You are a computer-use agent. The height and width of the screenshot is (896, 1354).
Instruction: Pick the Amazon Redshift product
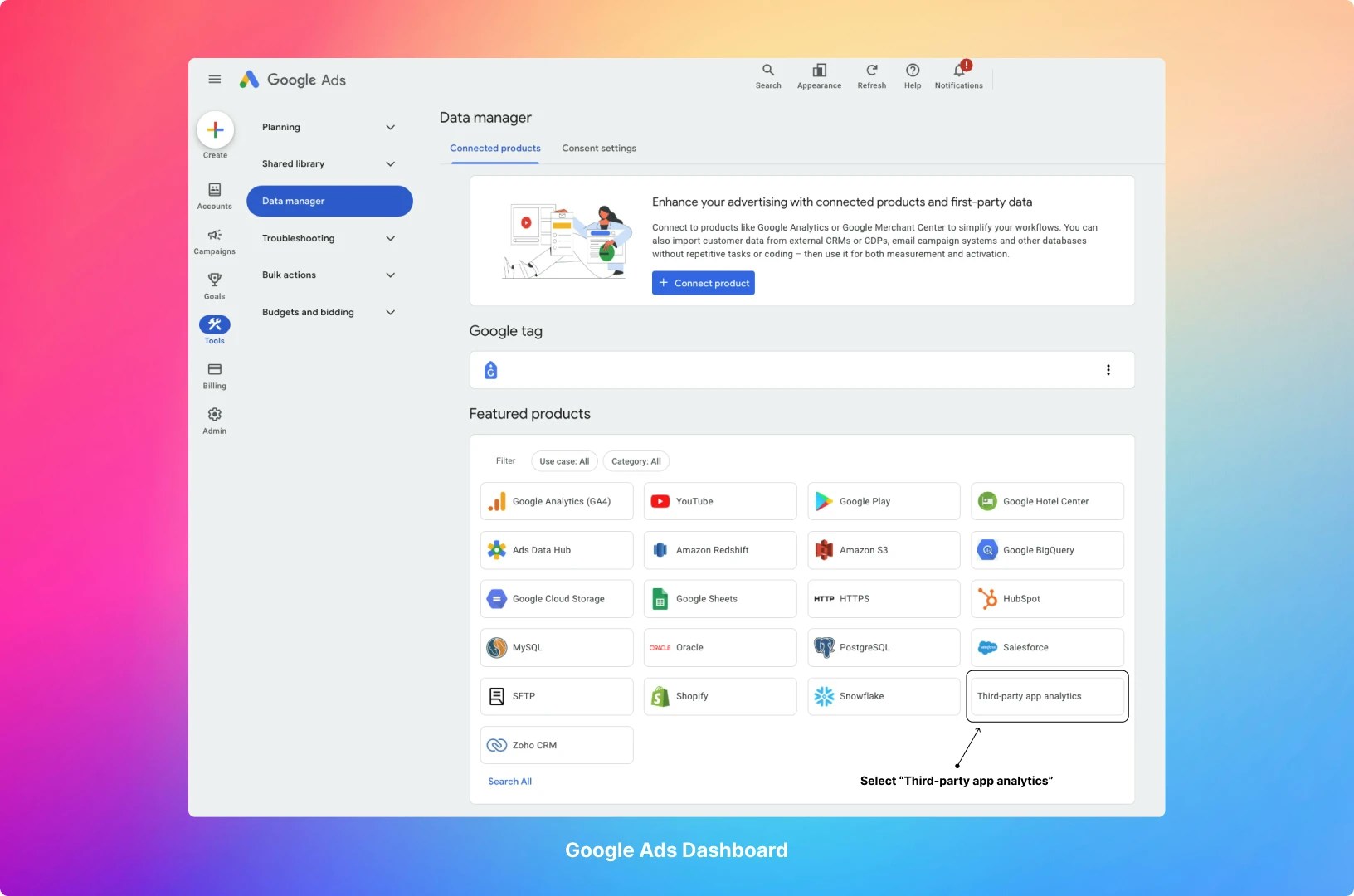720,550
